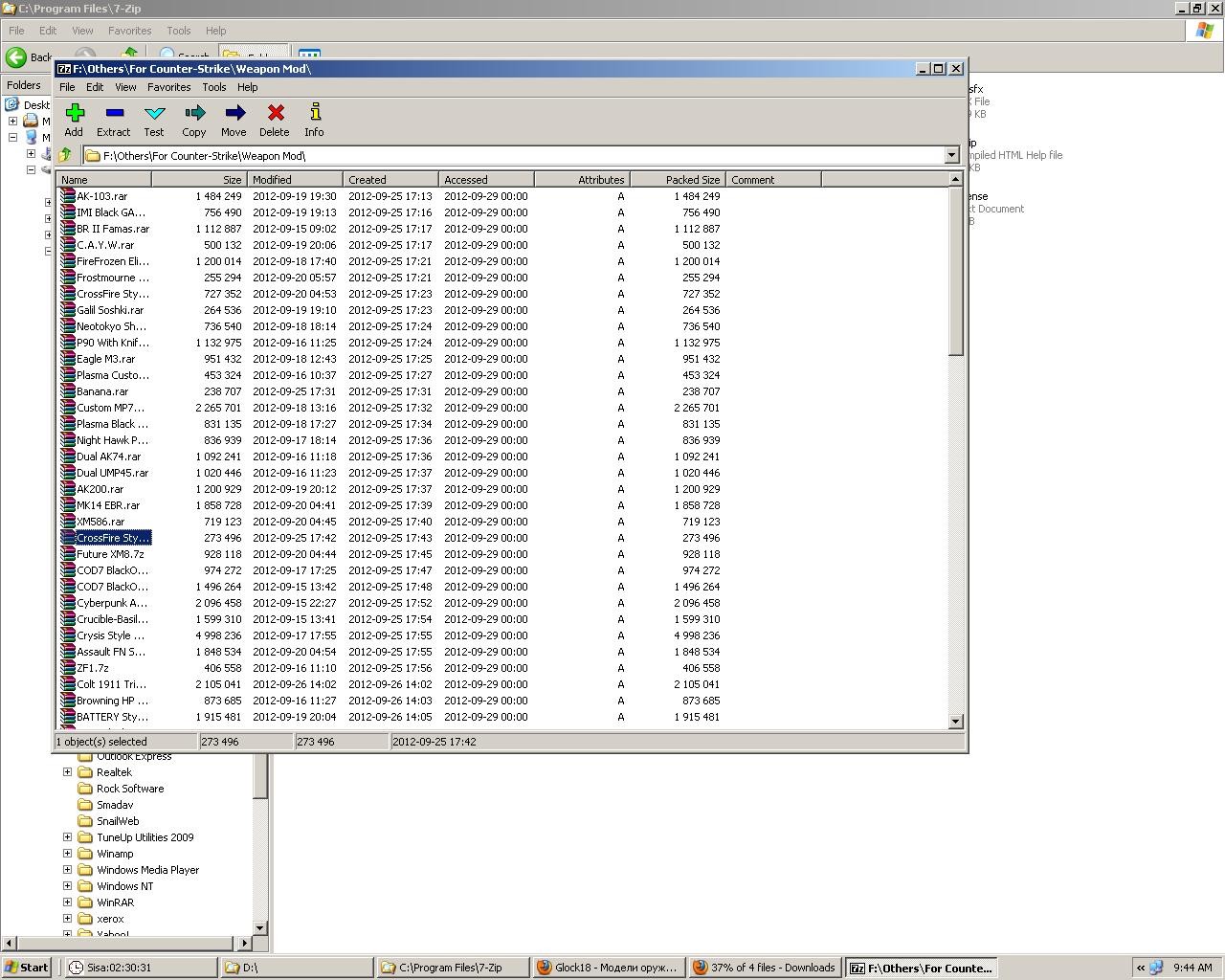Open the Tools menu in front 7-Zip window
1225x980 pixels.
(213, 87)
